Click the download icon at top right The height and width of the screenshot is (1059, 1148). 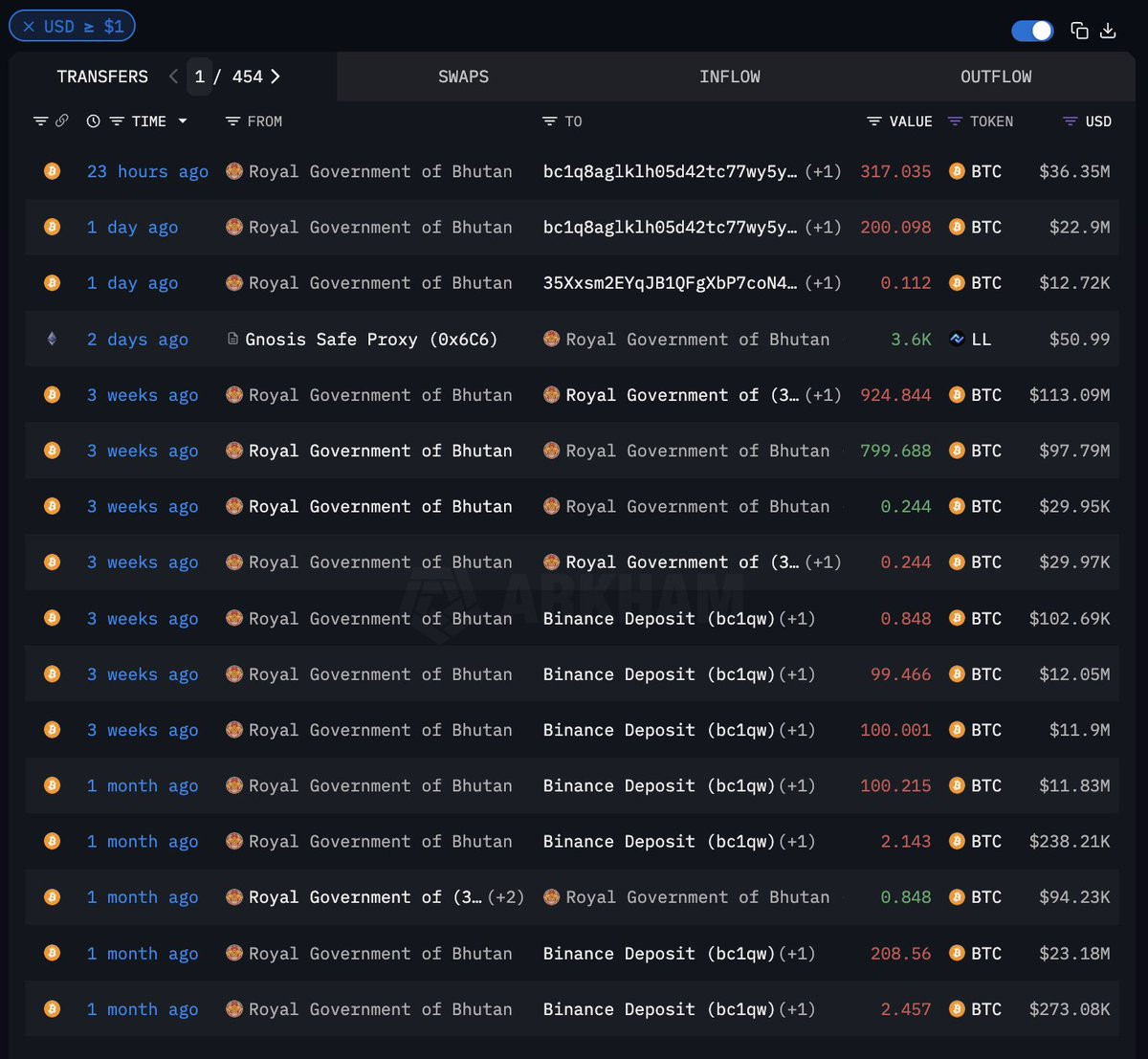pyautogui.click(x=1108, y=31)
